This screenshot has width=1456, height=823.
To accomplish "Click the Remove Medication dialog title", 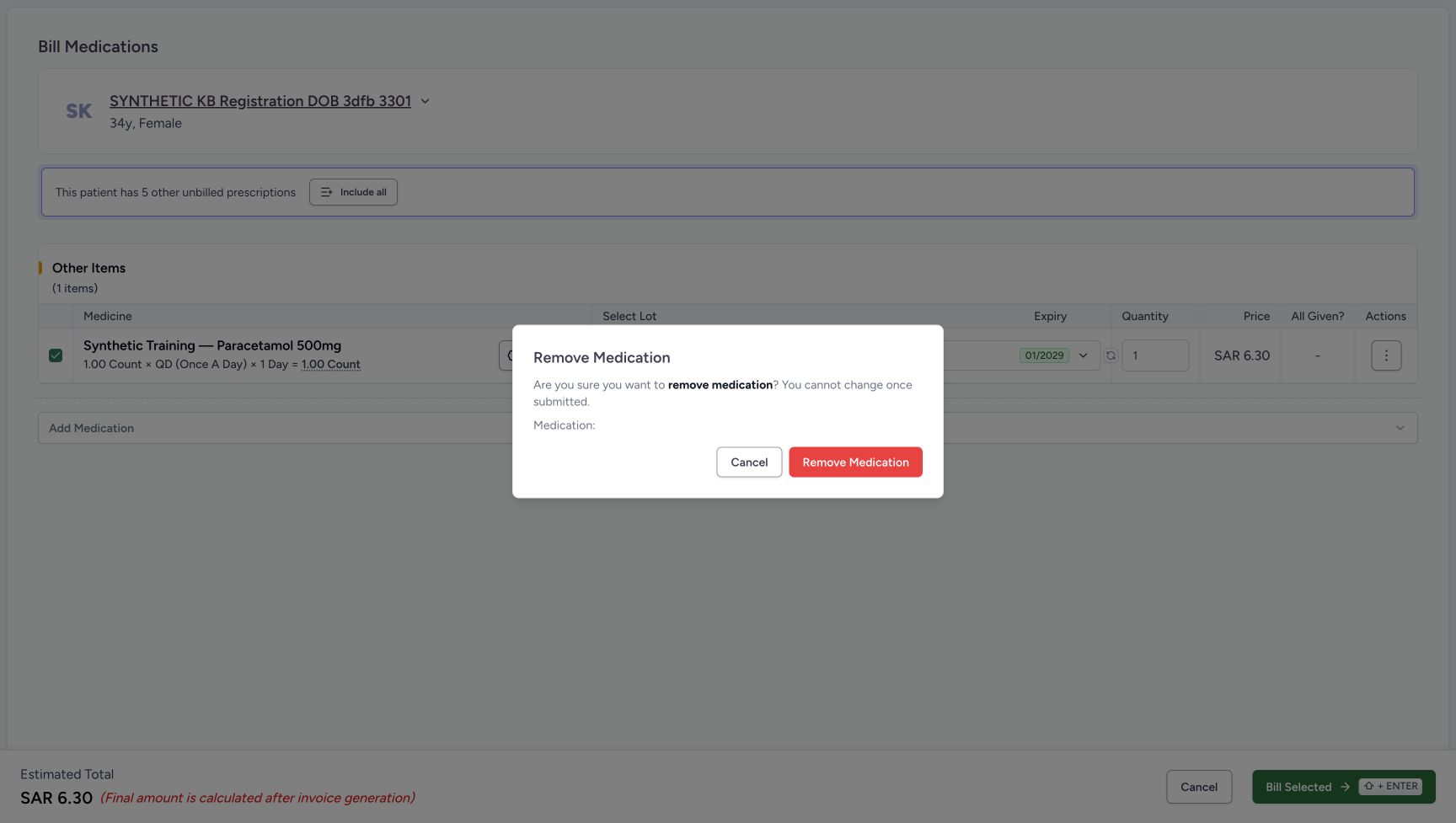I will coord(602,357).
